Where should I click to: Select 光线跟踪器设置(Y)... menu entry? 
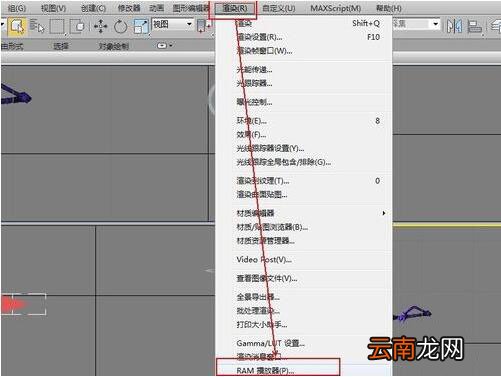(x=304, y=148)
